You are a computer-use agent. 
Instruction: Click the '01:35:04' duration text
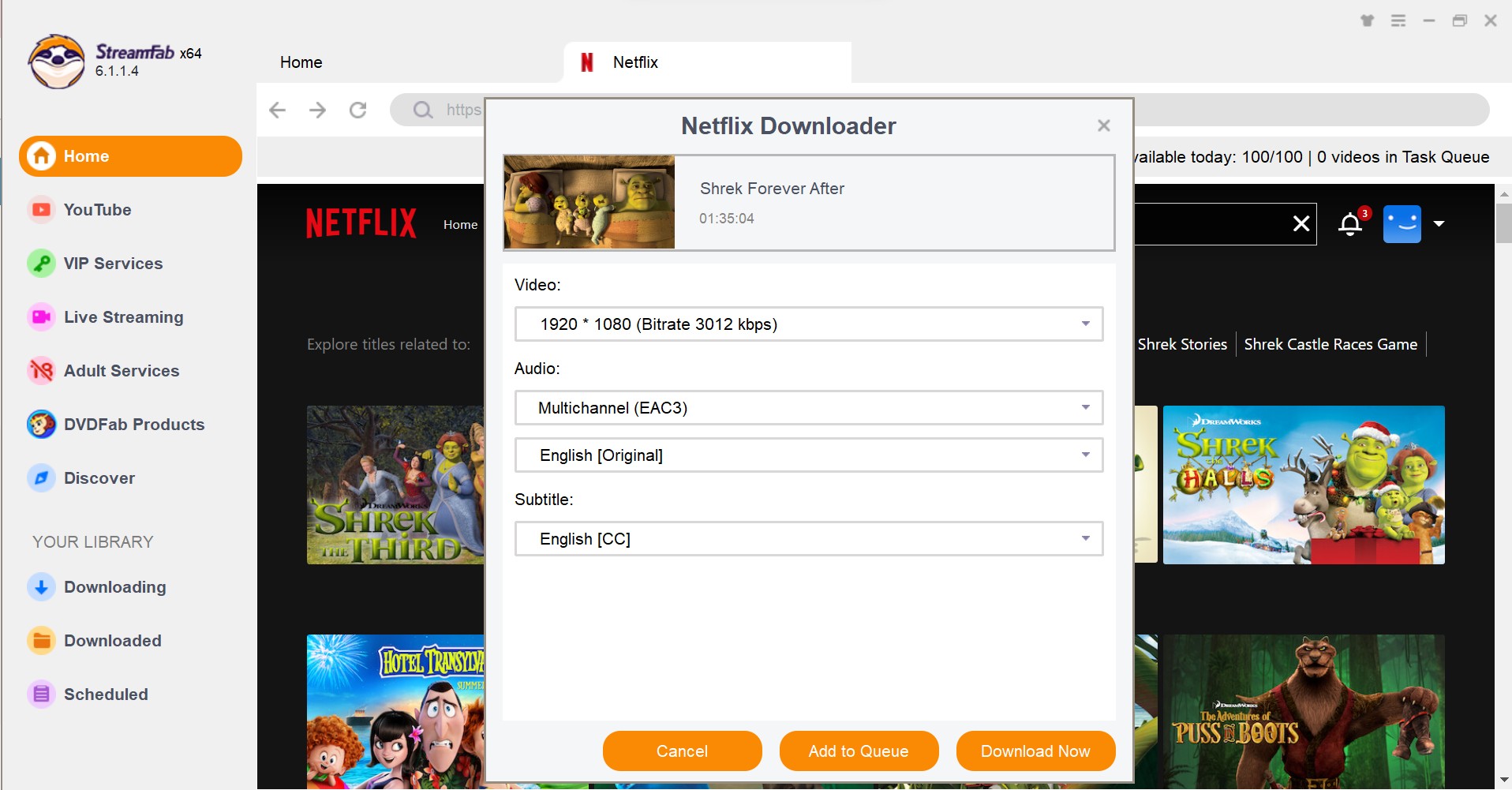pos(726,219)
